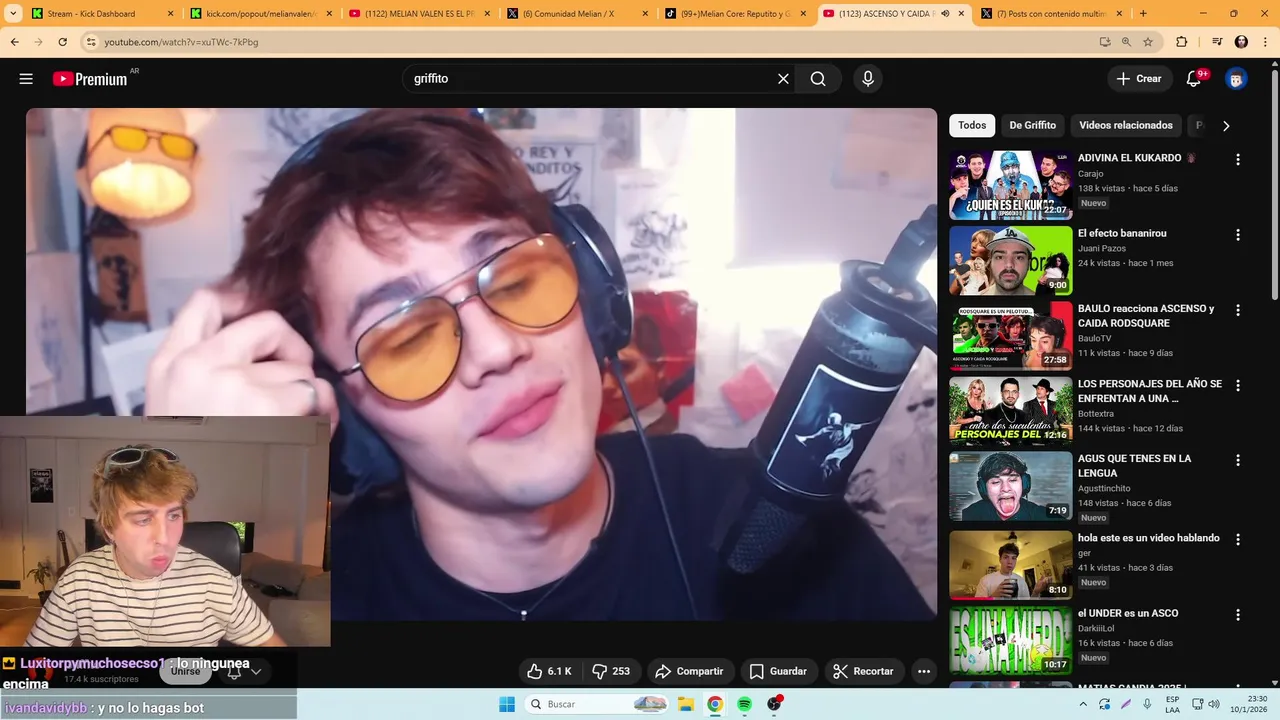
Task: Bookmark this page with the star
Action: pyautogui.click(x=1148, y=42)
